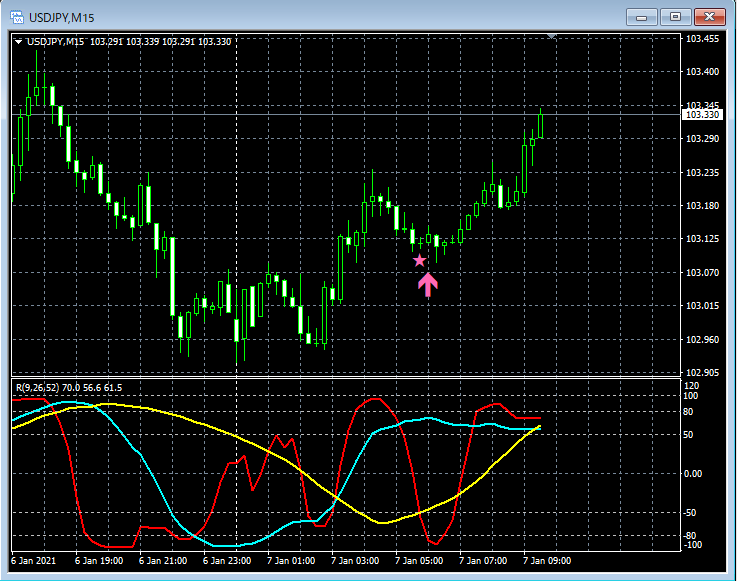Click the gray chart shift triangle marker
The image size is (738, 581).
click(x=552, y=36)
